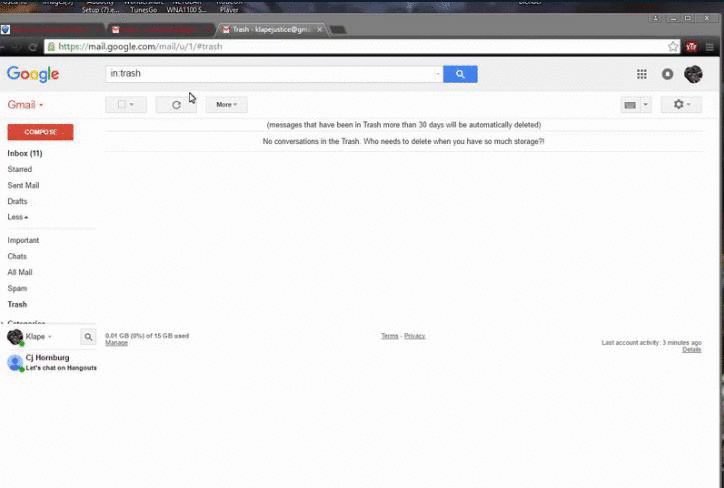
Task: Open the Spam folder
Action: (18, 289)
